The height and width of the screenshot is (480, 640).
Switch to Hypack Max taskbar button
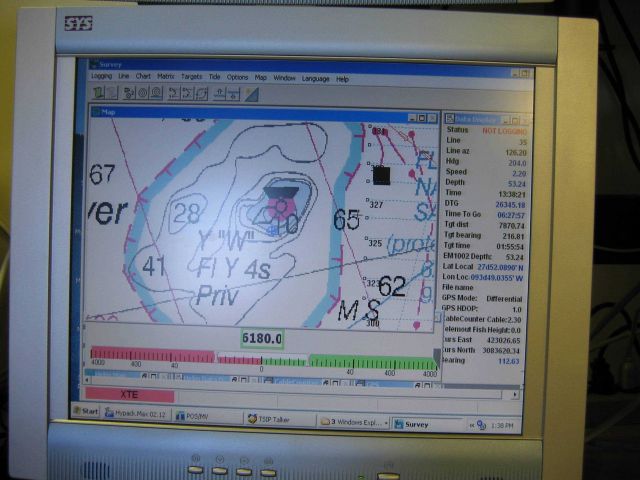136,414
